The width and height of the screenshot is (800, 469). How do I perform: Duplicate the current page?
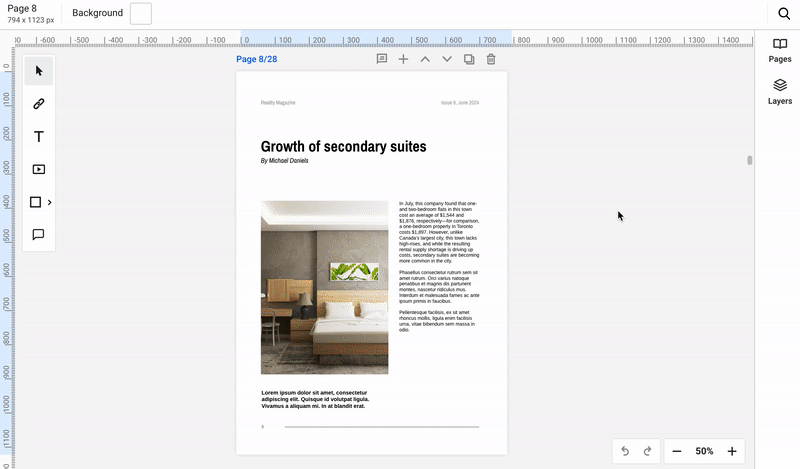point(469,59)
